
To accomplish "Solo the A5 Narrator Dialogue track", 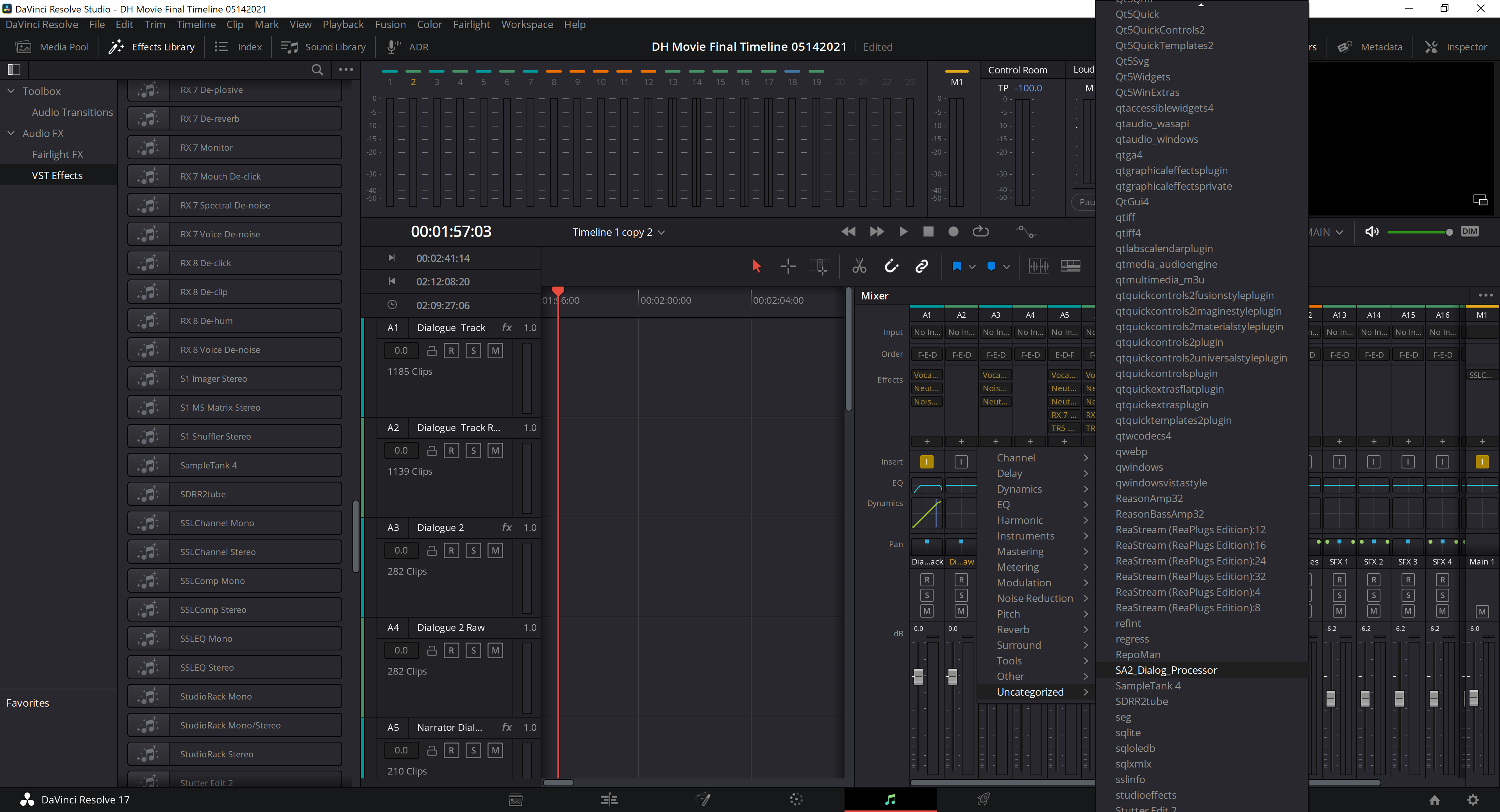I will 473,750.
